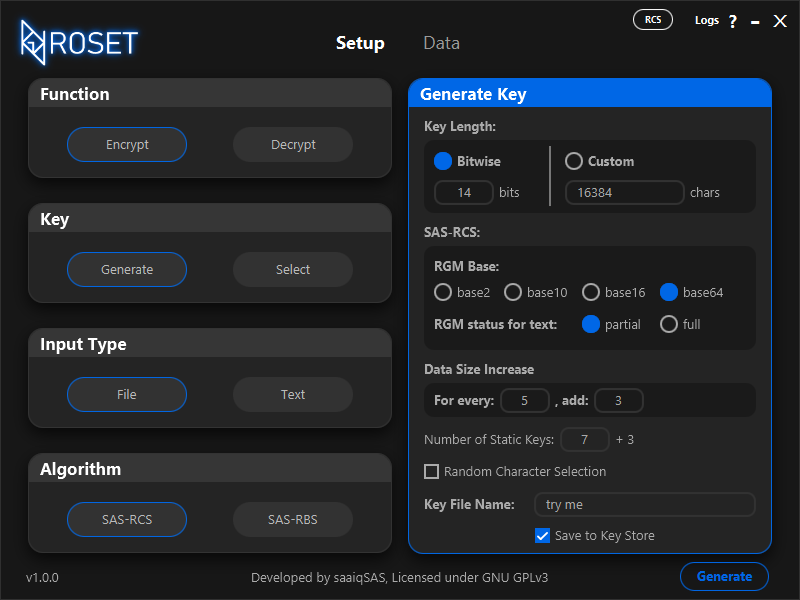
Task: Switch to the Data tab
Action: (x=441, y=43)
